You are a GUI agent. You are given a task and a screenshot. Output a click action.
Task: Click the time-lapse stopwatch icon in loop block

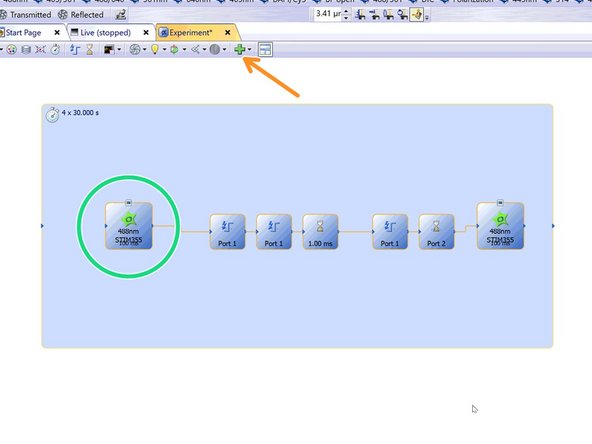[52, 114]
